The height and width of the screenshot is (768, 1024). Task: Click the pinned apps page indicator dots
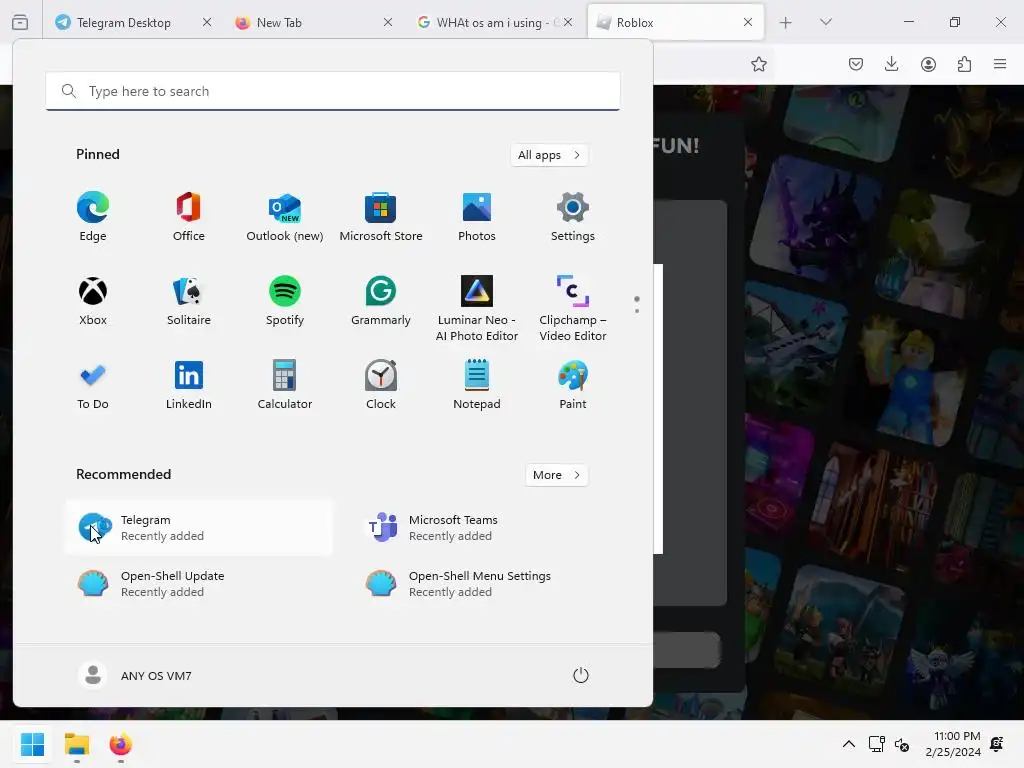click(x=637, y=304)
